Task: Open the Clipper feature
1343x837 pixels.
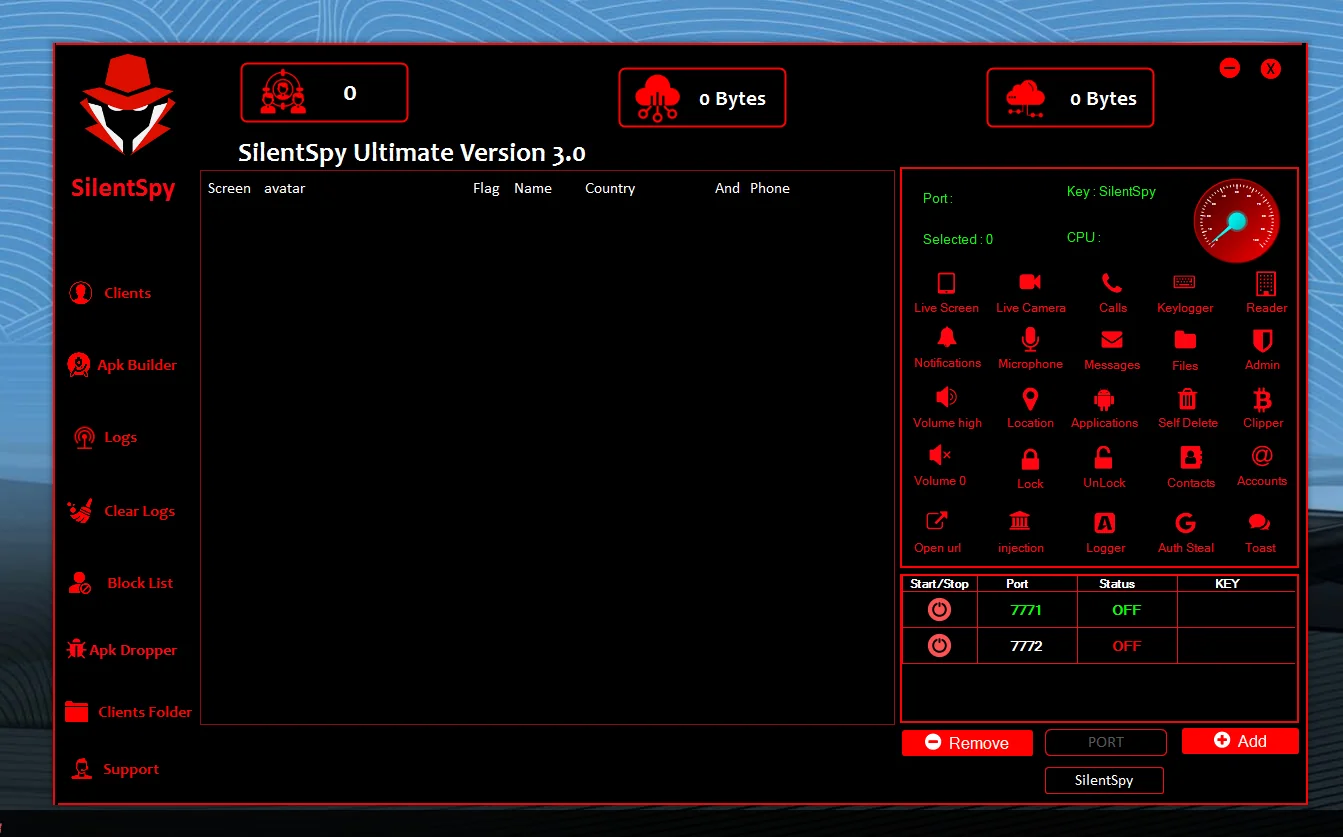Action: pyautogui.click(x=1262, y=407)
